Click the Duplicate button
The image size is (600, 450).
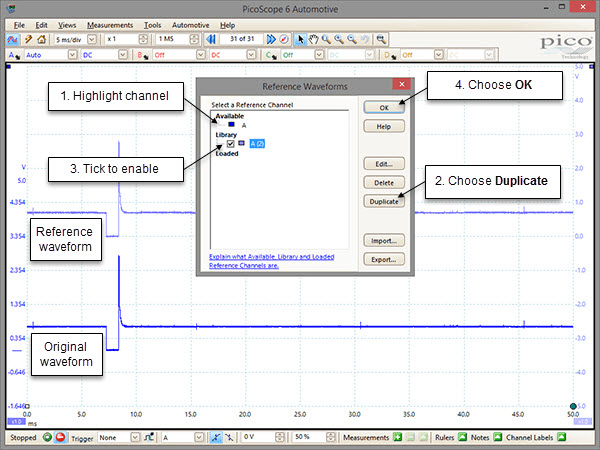point(384,201)
